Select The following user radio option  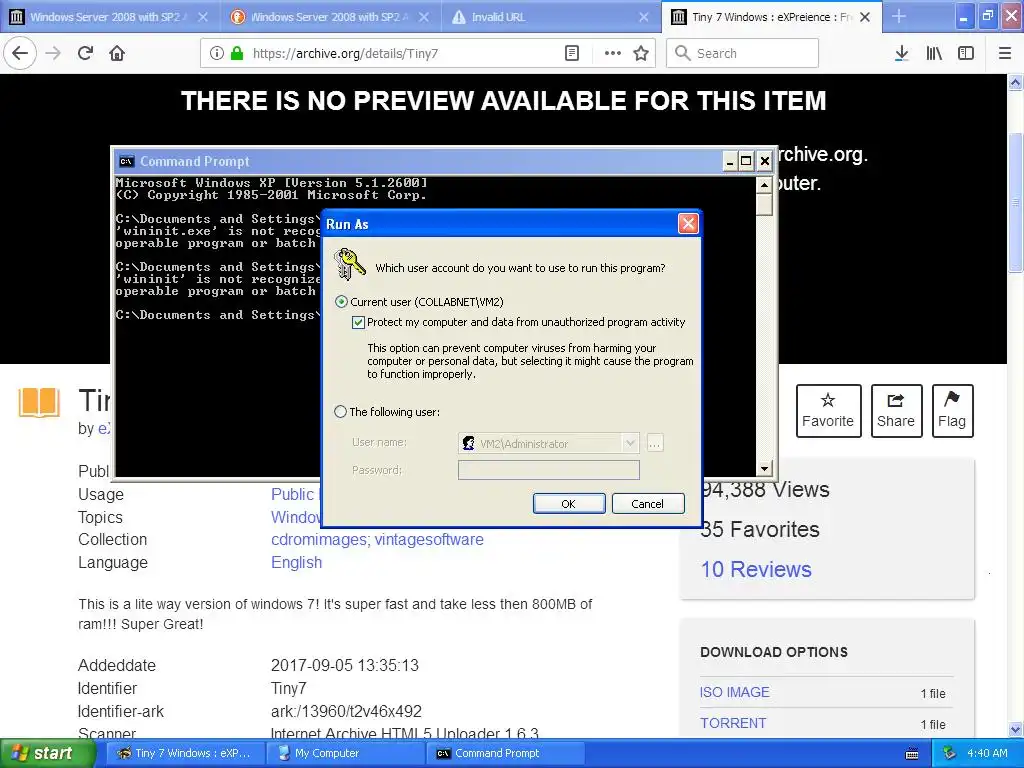[x=340, y=411]
